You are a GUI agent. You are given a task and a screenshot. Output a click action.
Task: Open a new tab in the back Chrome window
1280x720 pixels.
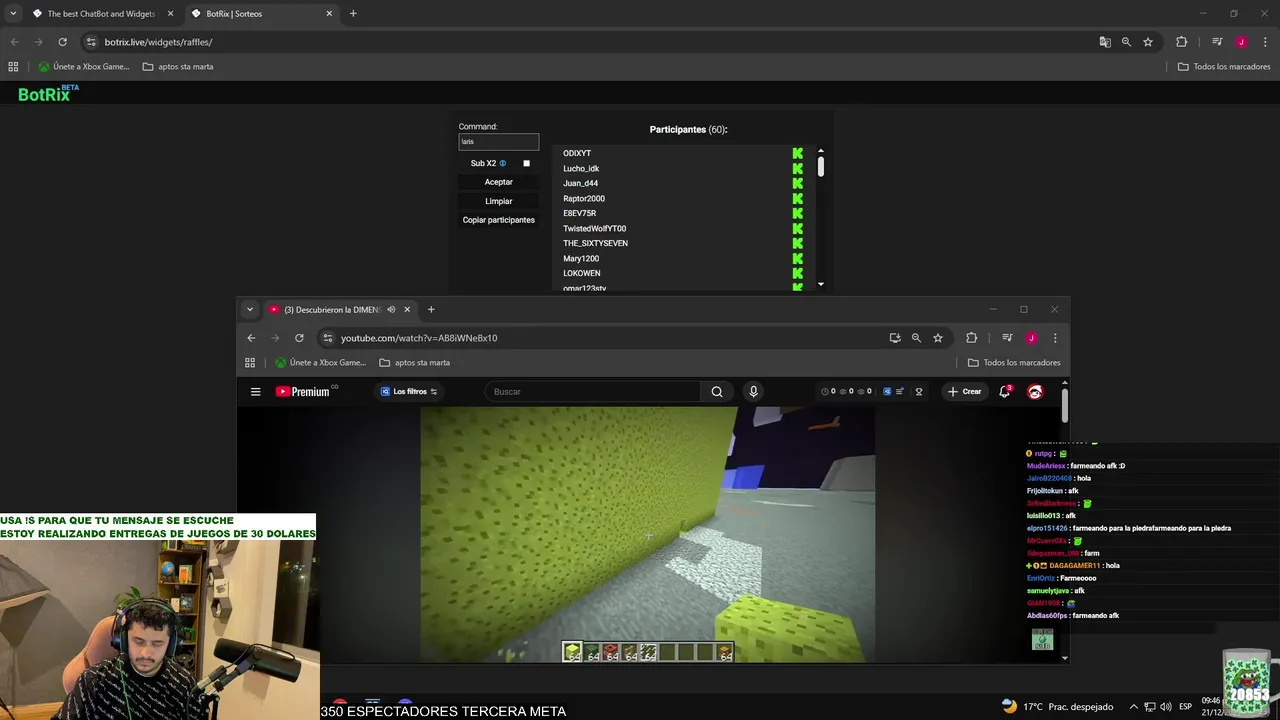coord(353,14)
